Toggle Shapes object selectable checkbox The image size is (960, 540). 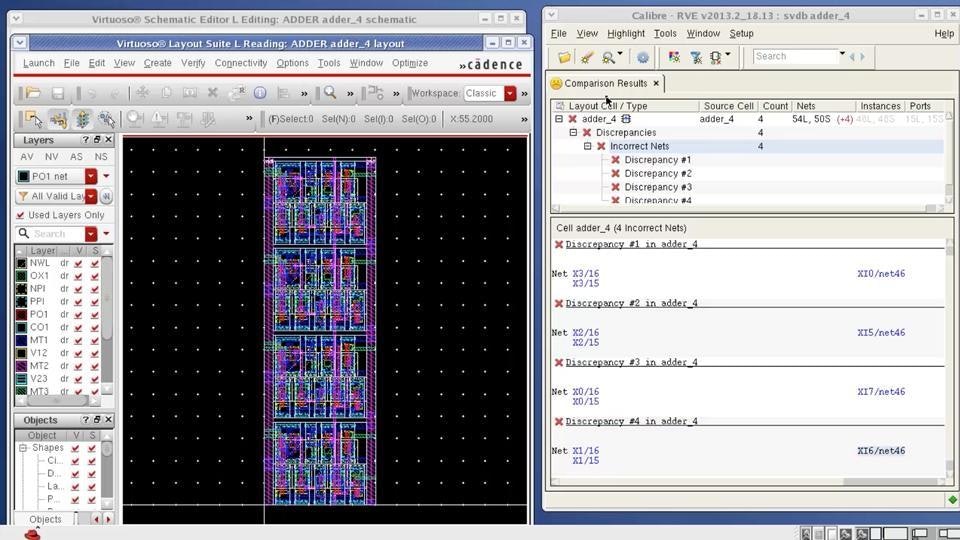[92, 448]
